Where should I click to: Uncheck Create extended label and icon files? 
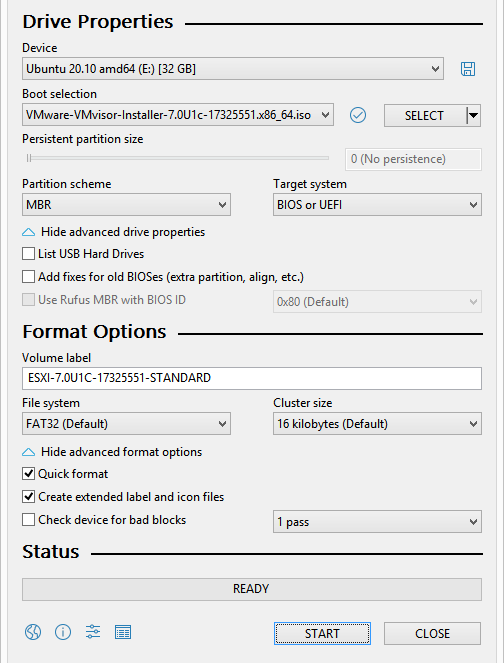pyautogui.click(x=28, y=496)
